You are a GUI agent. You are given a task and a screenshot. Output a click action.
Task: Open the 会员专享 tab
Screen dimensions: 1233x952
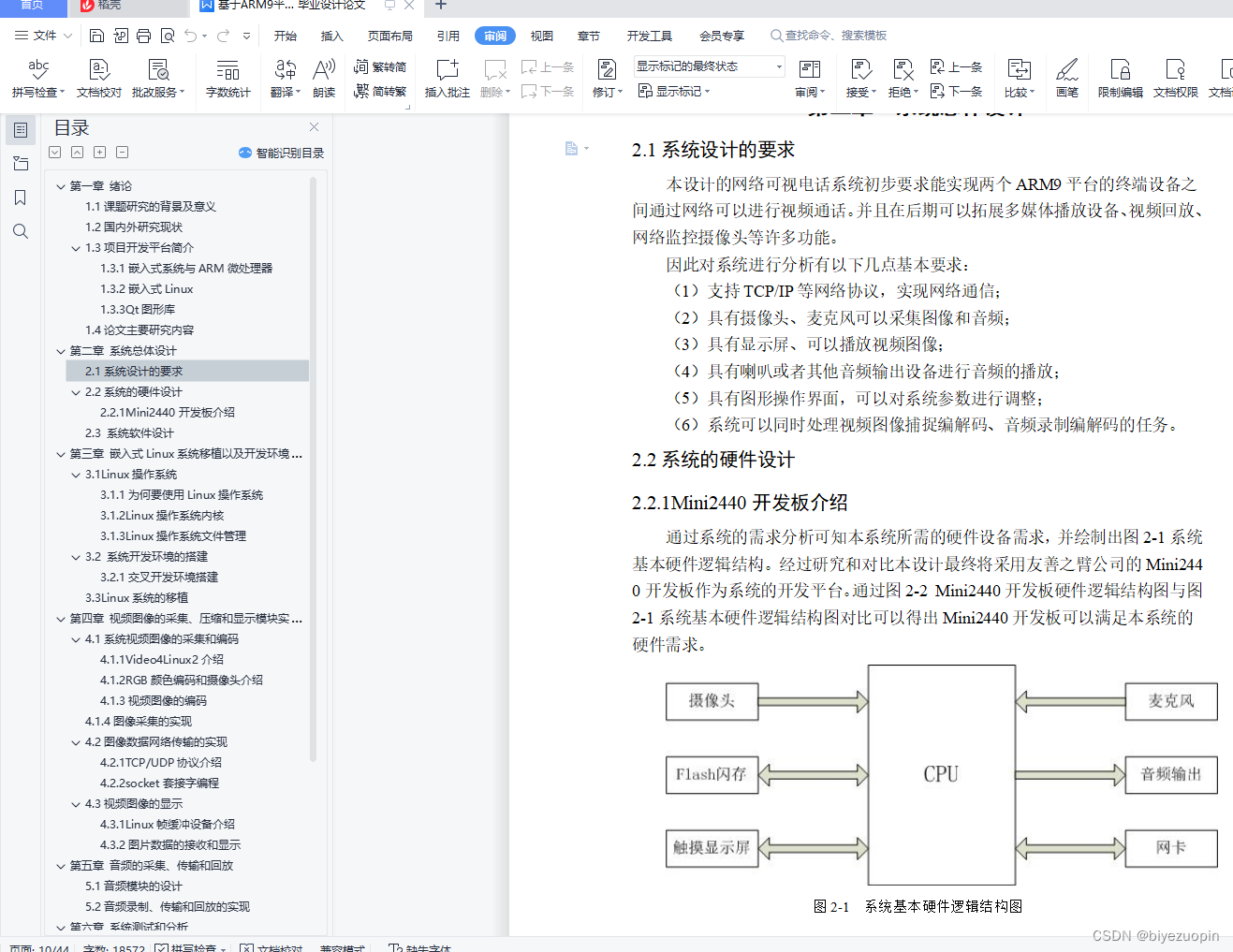coord(722,36)
